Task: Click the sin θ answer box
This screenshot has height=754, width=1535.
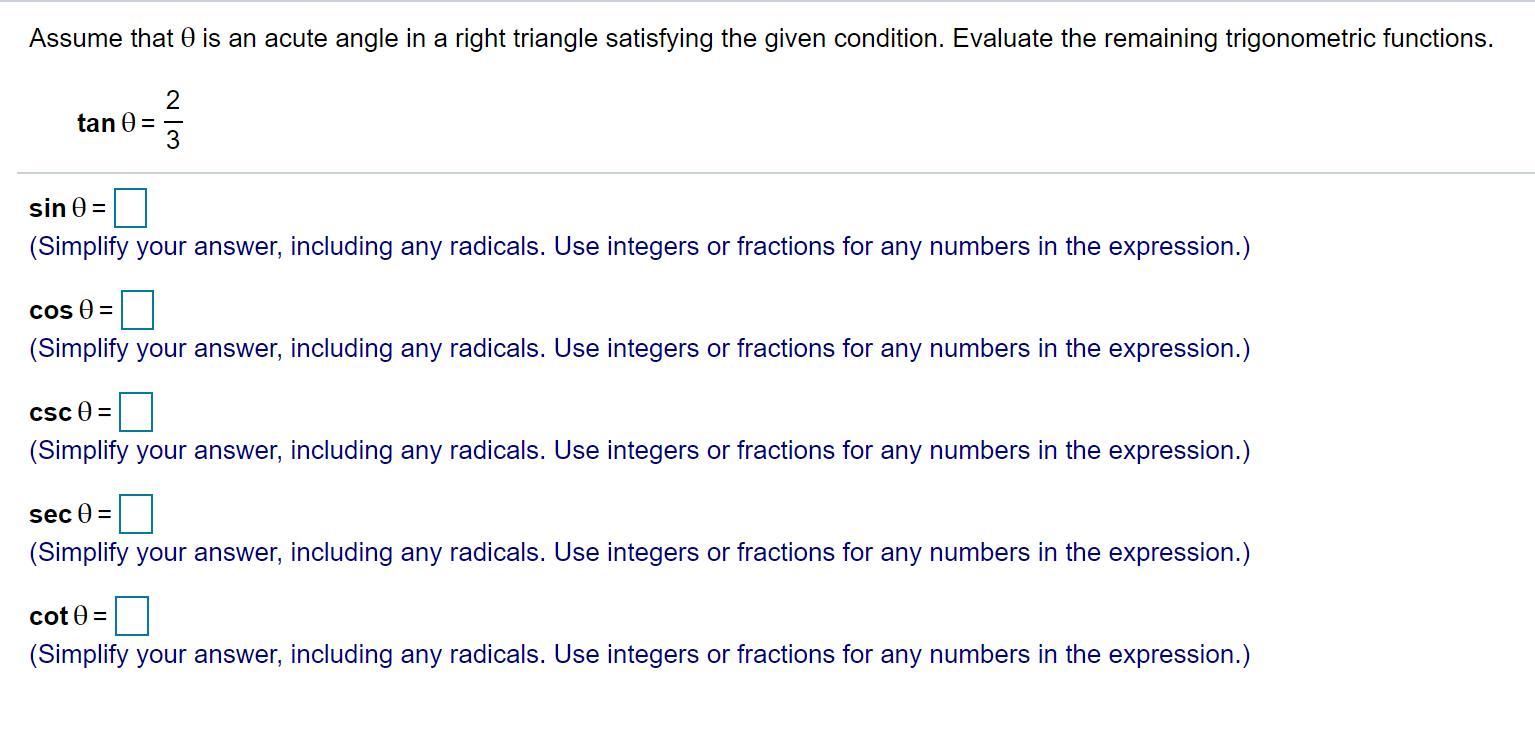Action: [x=131, y=208]
